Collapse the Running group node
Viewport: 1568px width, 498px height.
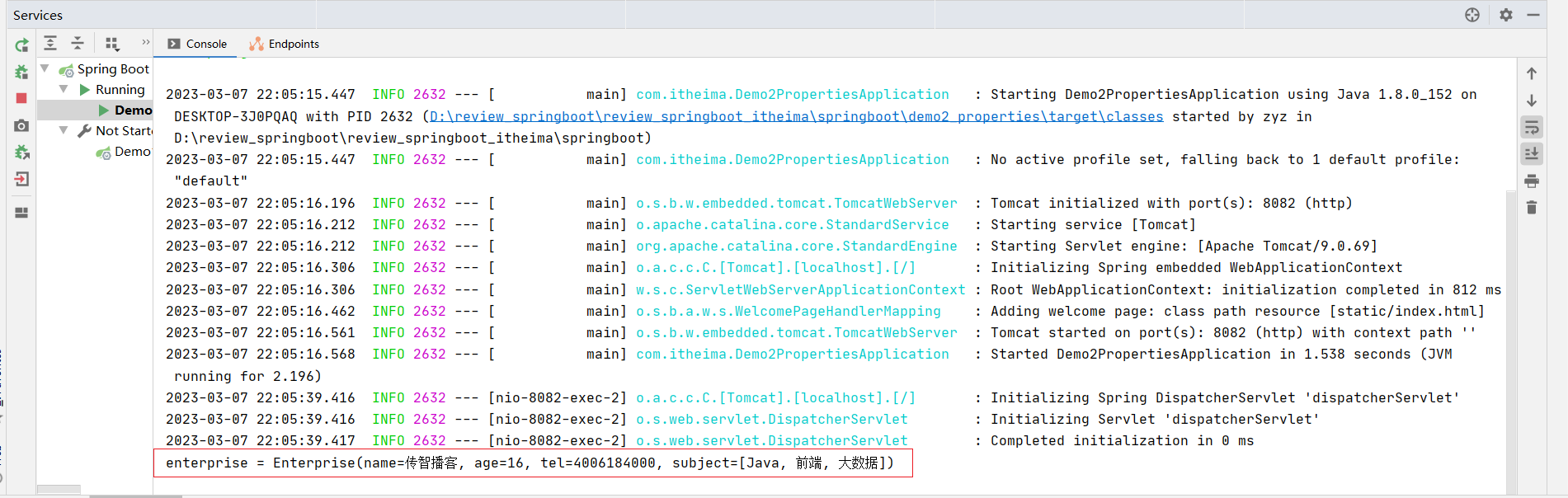point(64,89)
